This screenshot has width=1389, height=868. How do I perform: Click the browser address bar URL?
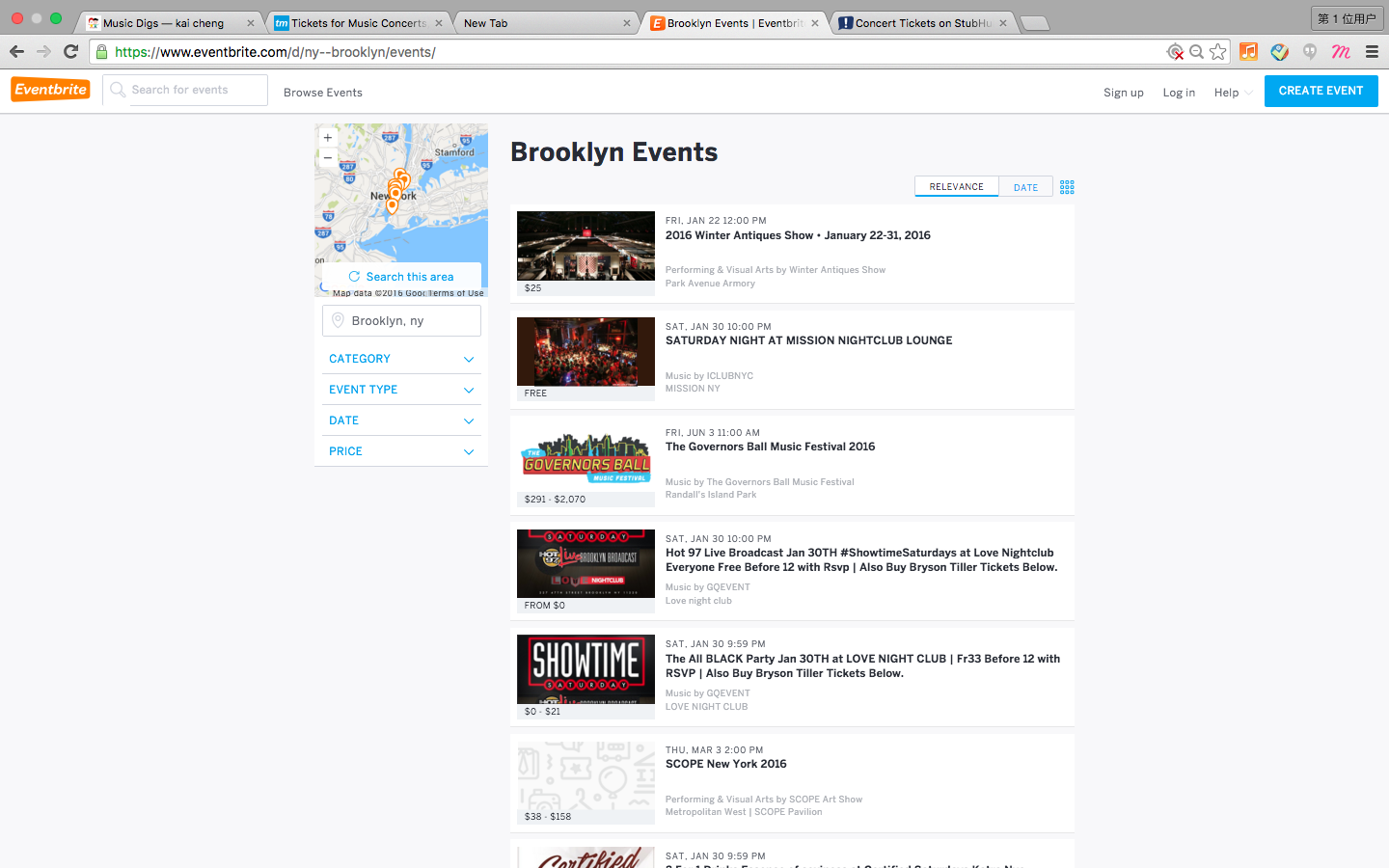tap(275, 52)
